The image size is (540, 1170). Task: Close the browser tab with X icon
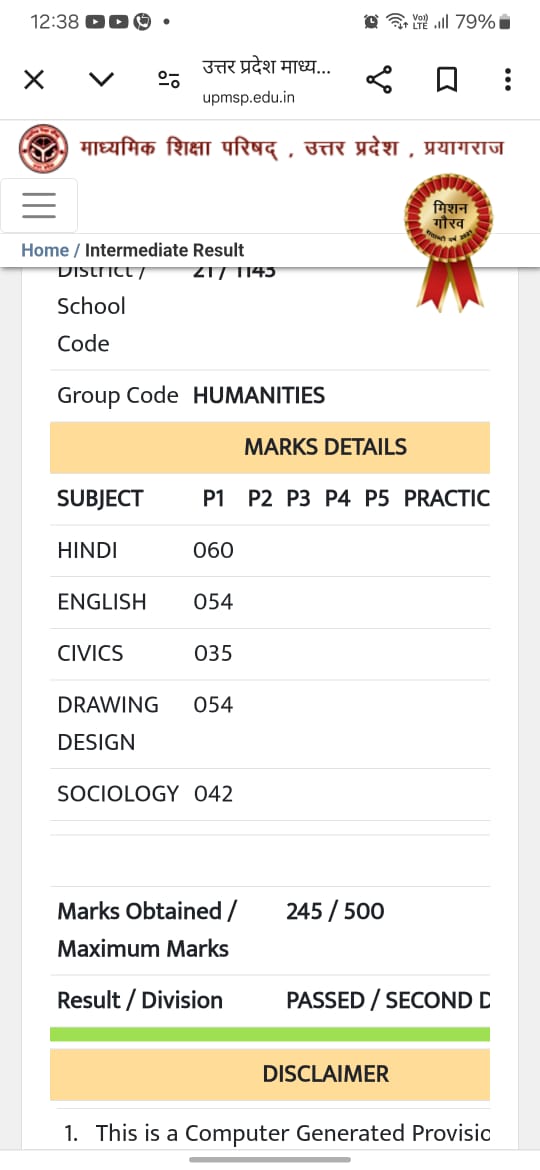click(34, 79)
